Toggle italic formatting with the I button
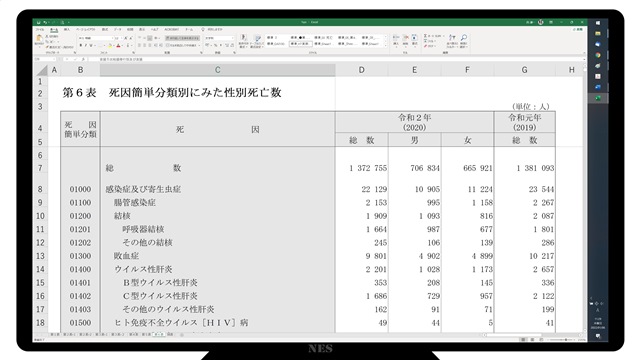 pos(86,45)
